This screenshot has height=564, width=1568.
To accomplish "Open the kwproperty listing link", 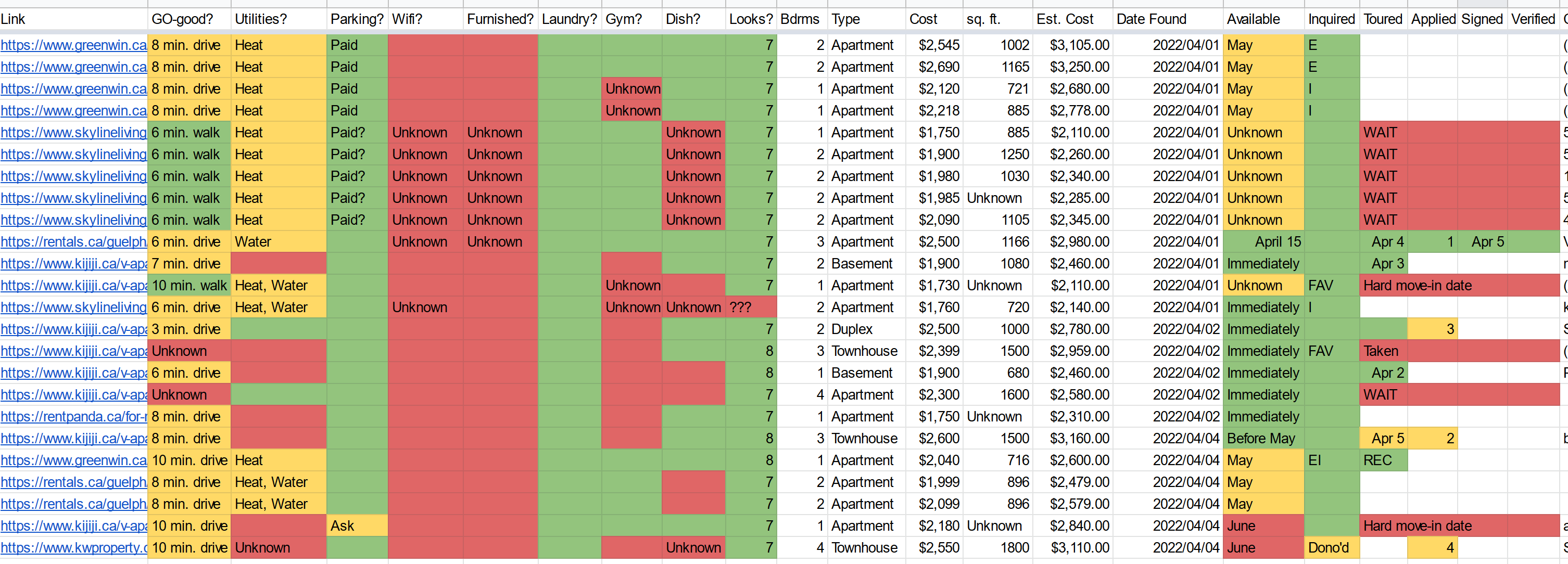I will point(73,547).
